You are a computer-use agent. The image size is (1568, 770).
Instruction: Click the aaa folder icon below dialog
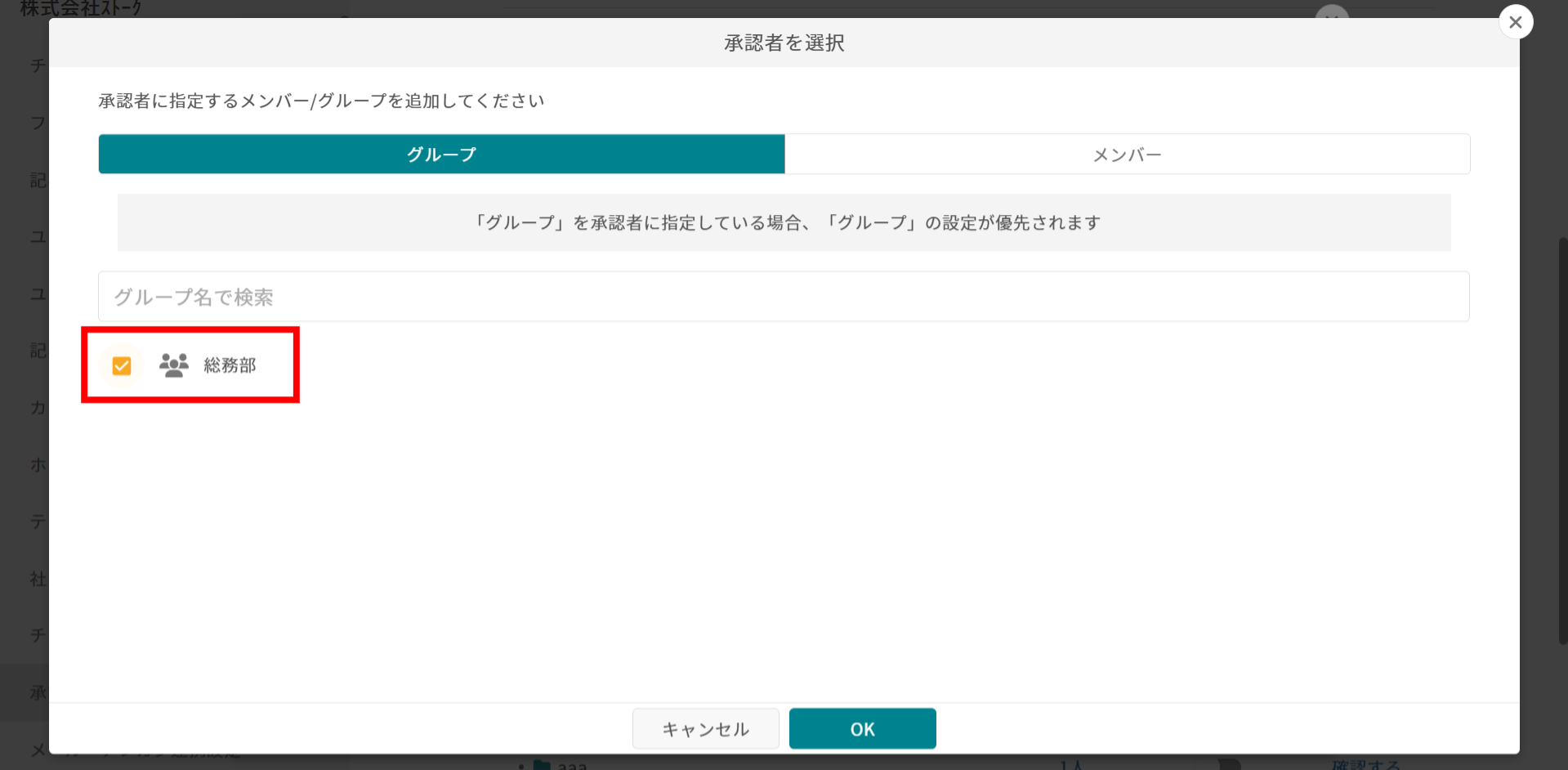(x=541, y=764)
